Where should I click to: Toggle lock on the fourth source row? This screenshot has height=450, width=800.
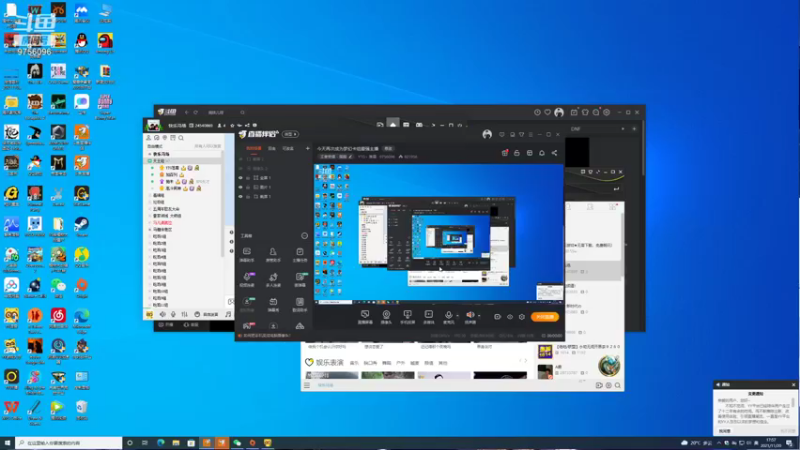248,187
